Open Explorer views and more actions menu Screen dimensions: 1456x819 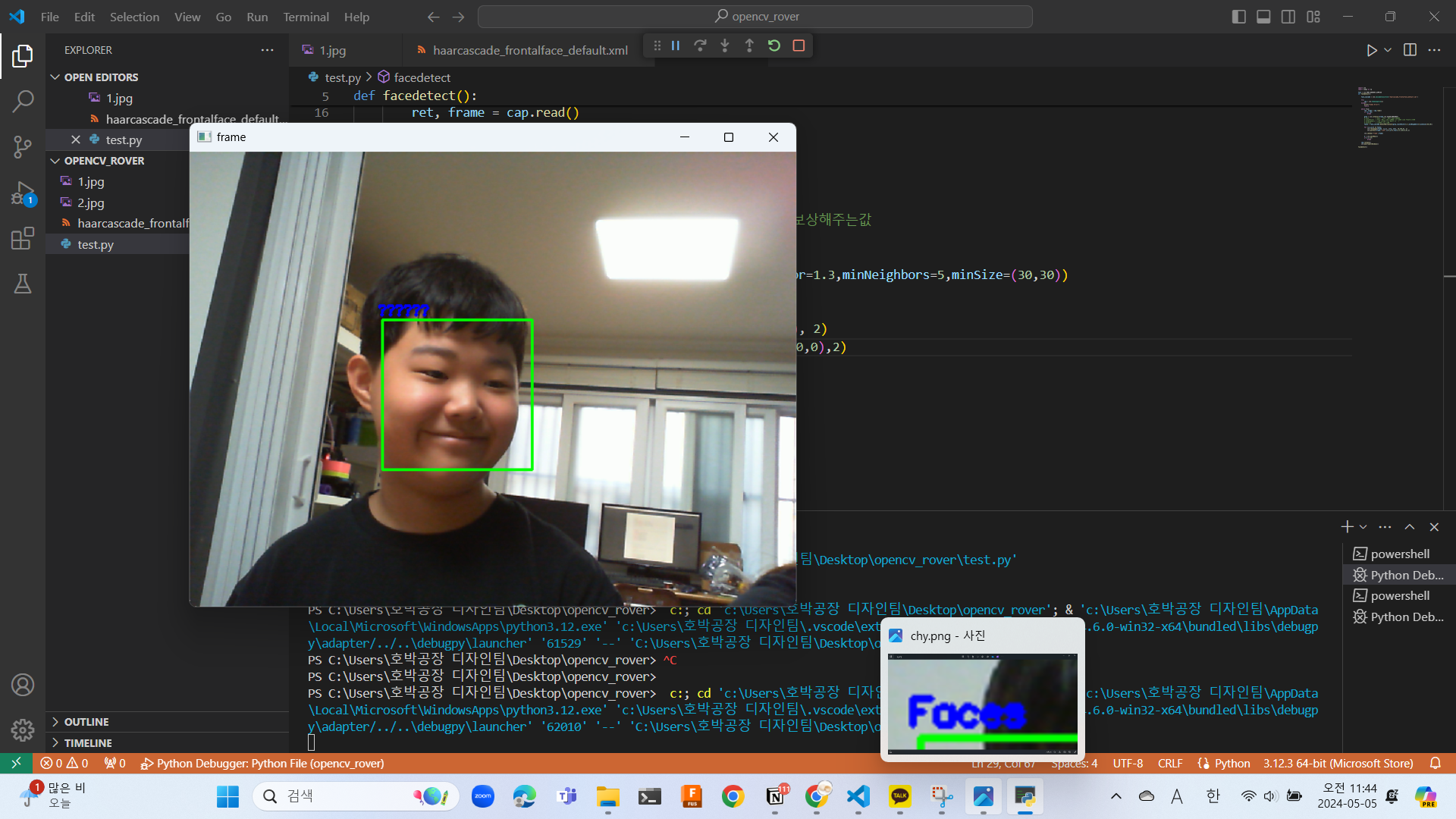tap(267, 50)
